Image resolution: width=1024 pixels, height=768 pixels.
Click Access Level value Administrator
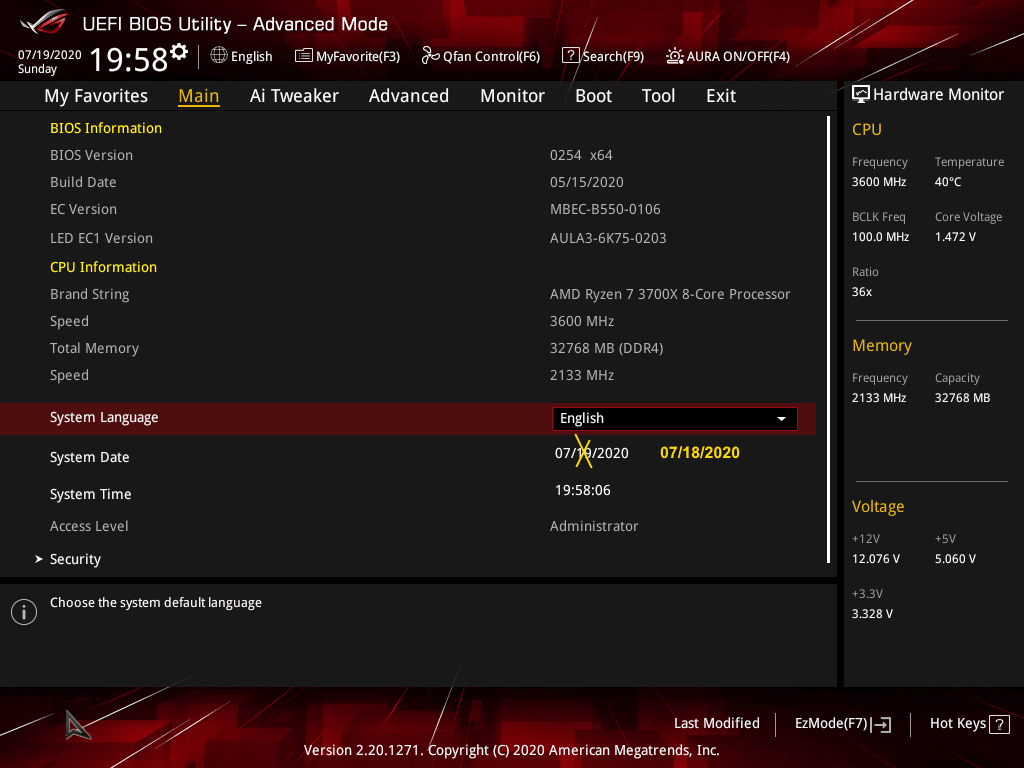(594, 526)
